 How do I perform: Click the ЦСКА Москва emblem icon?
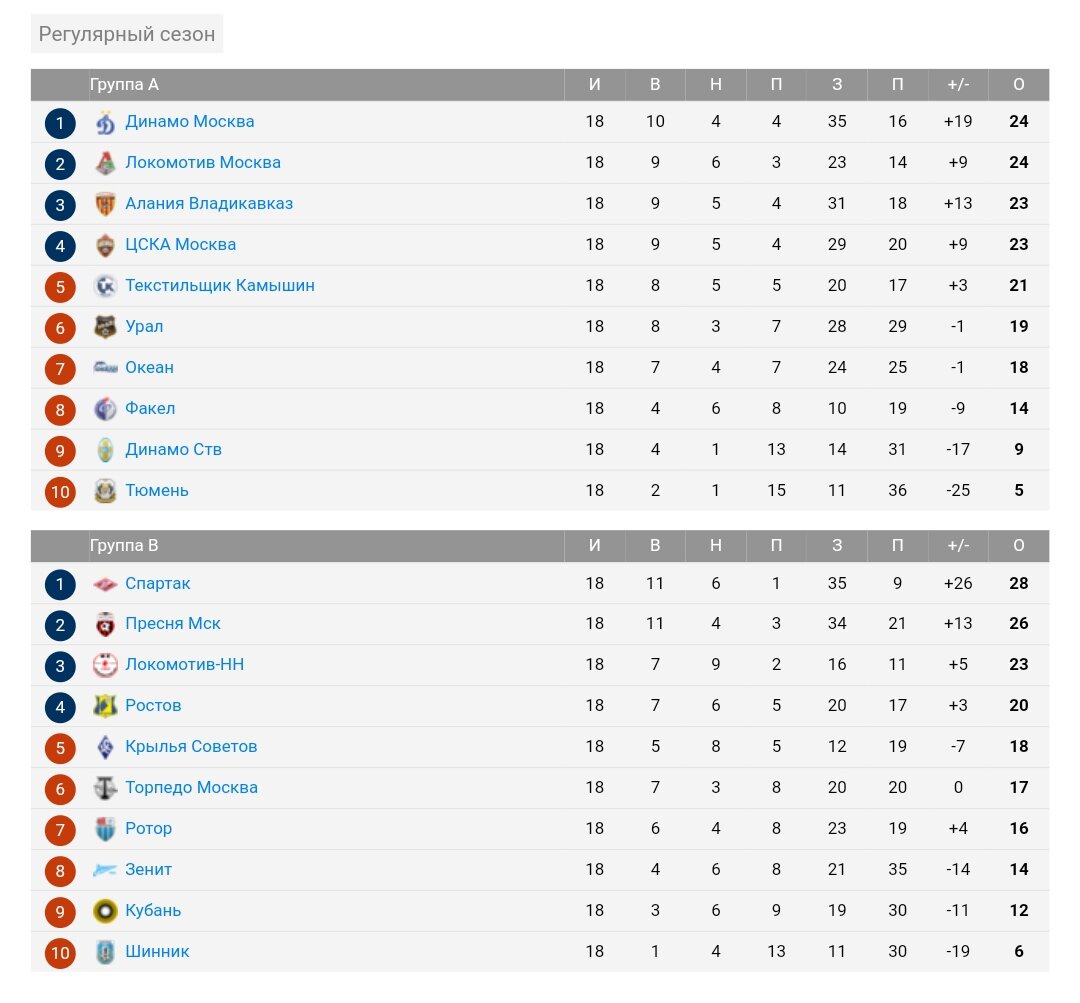[x=105, y=245]
